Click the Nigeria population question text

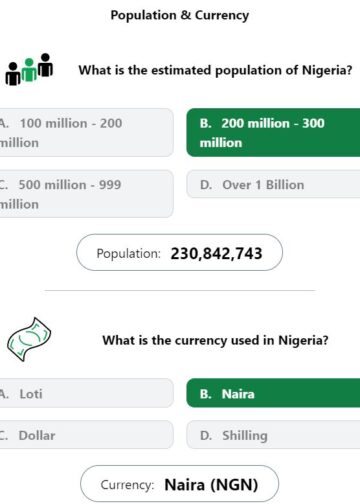click(x=215, y=70)
